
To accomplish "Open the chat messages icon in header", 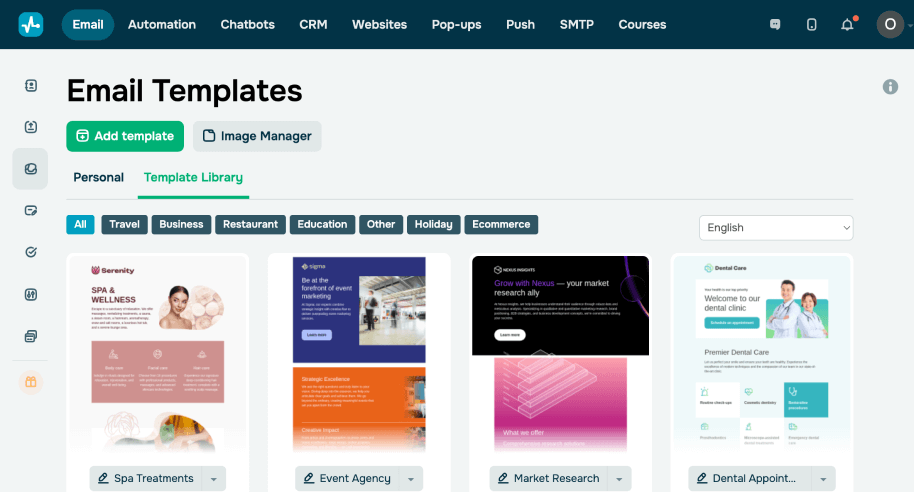I will tap(775, 24).
